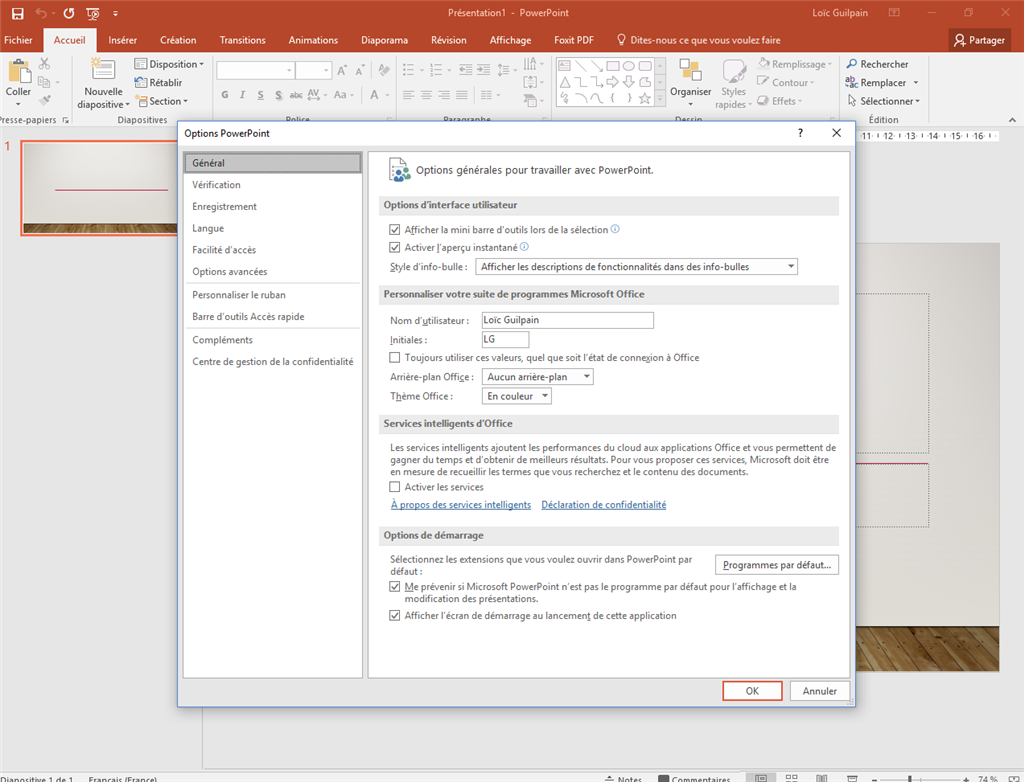1024x782 pixels.
Task: Toggle Activer l'aperçu instantané checkbox
Action: tap(394, 247)
